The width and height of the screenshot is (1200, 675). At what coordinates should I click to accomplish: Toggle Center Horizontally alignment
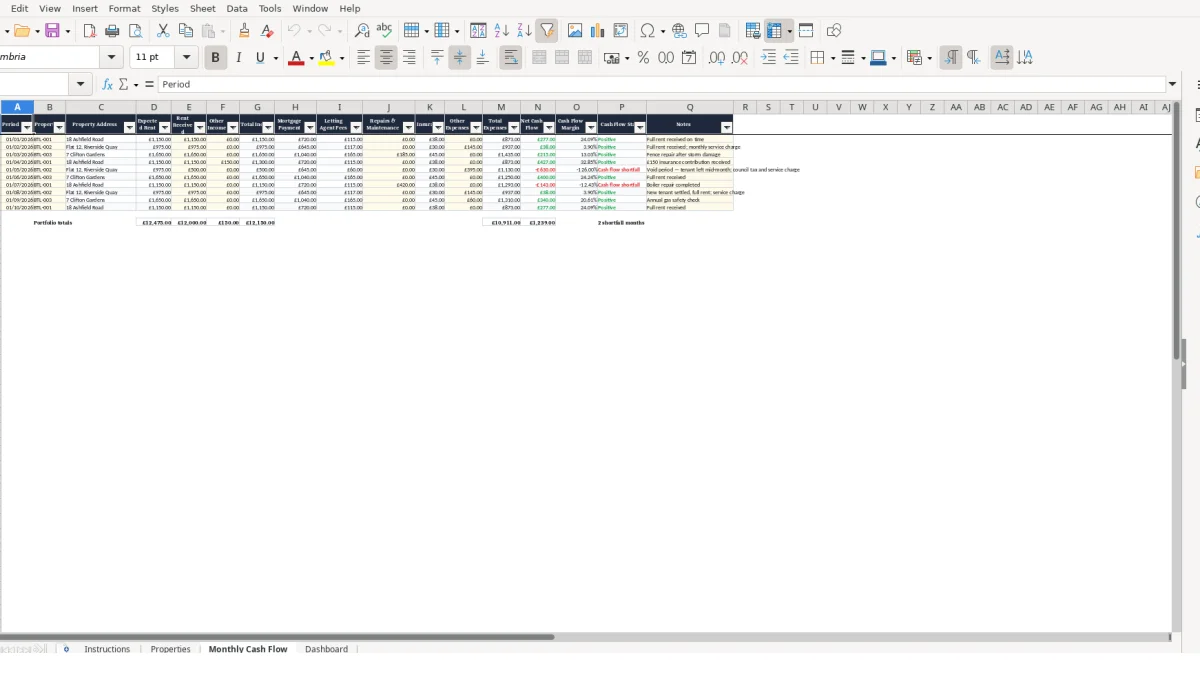click(386, 58)
